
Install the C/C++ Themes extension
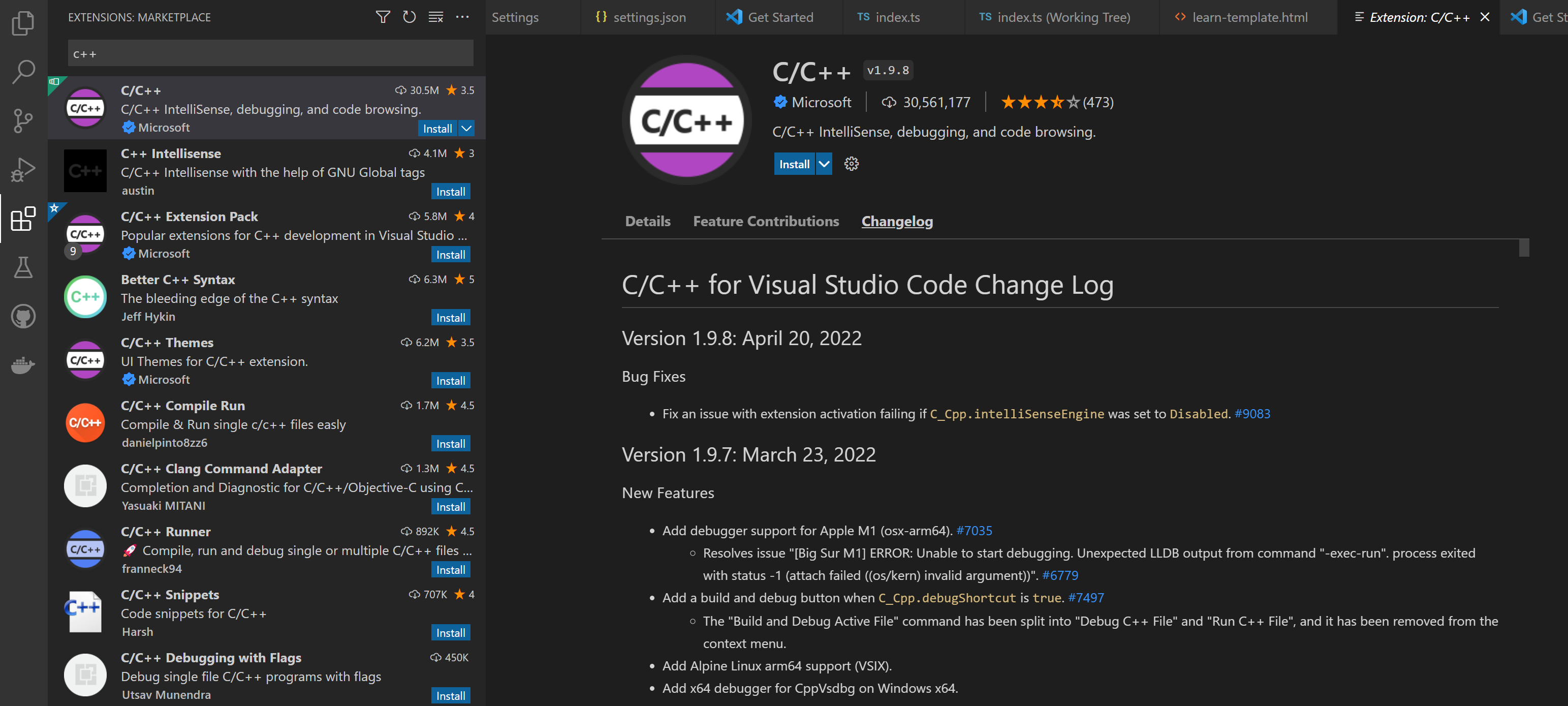coord(451,381)
